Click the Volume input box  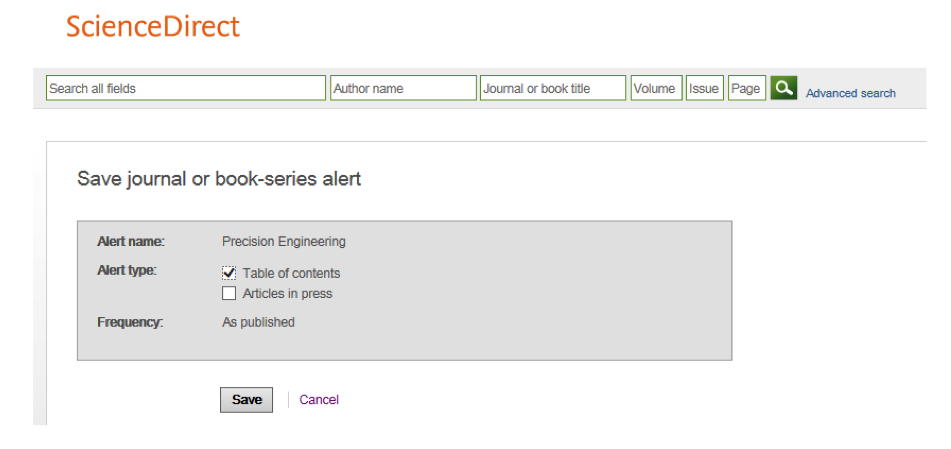pyautogui.click(x=656, y=88)
